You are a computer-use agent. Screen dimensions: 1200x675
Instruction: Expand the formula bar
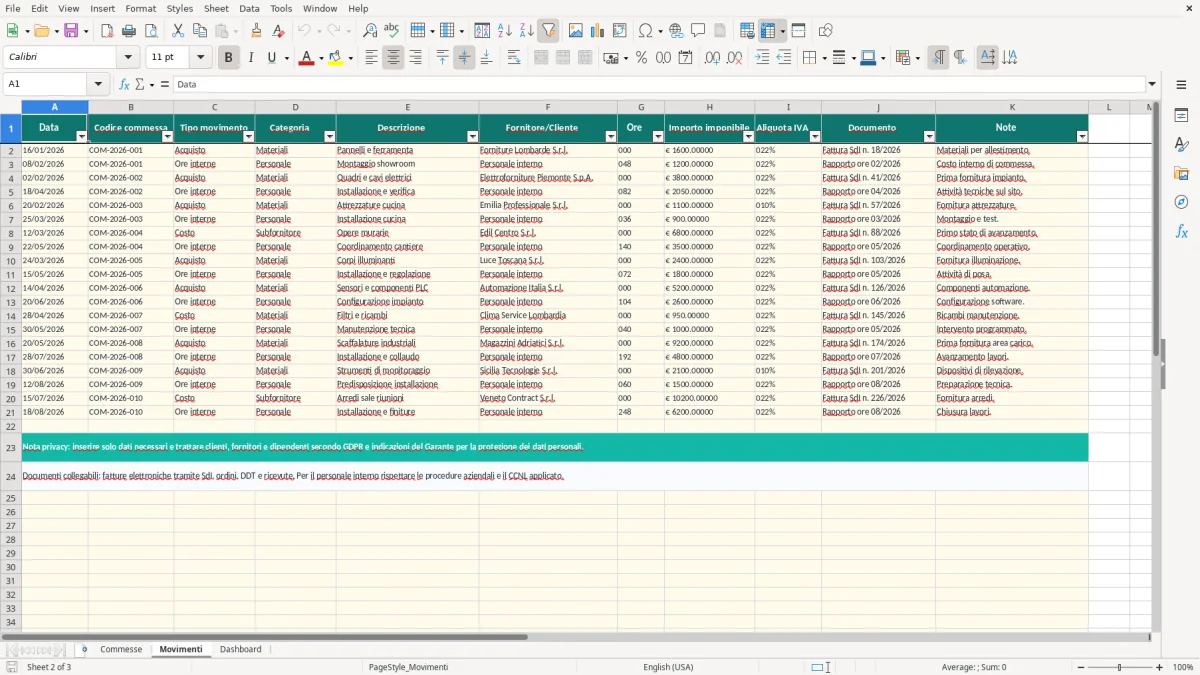click(x=1152, y=85)
